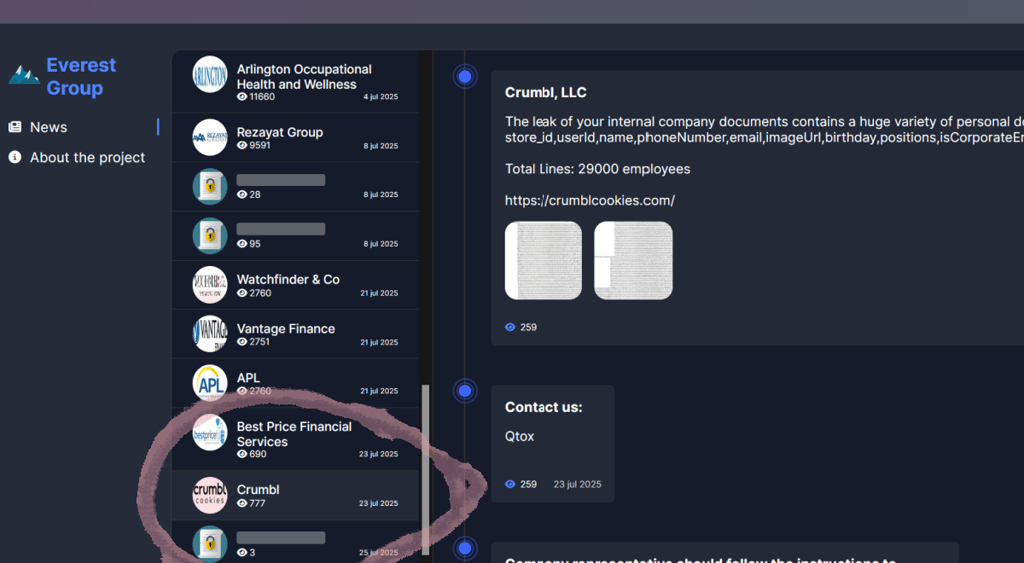Click padlock icon of entry with 28 views
This screenshot has width=1024, height=563.
(210, 186)
